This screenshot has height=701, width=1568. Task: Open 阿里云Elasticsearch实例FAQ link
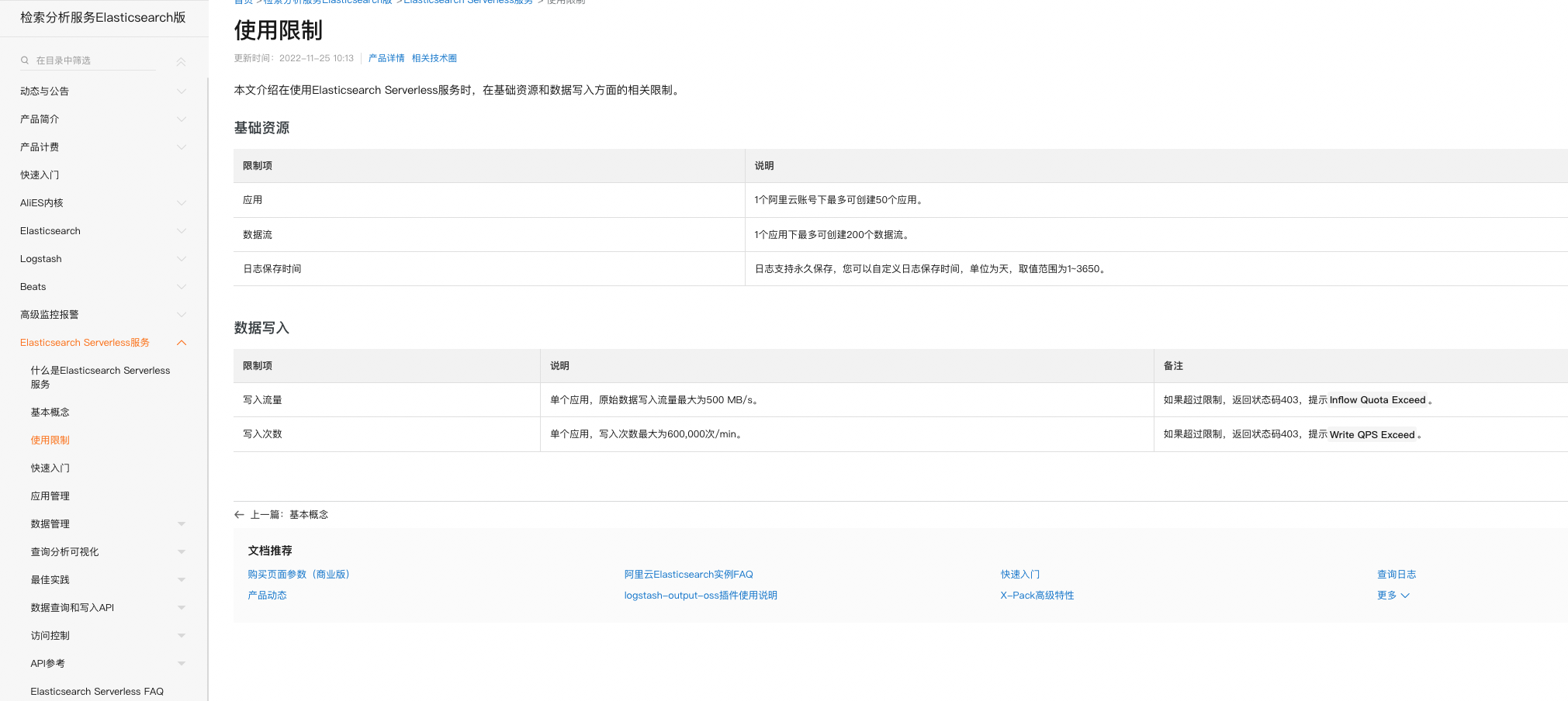689,575
